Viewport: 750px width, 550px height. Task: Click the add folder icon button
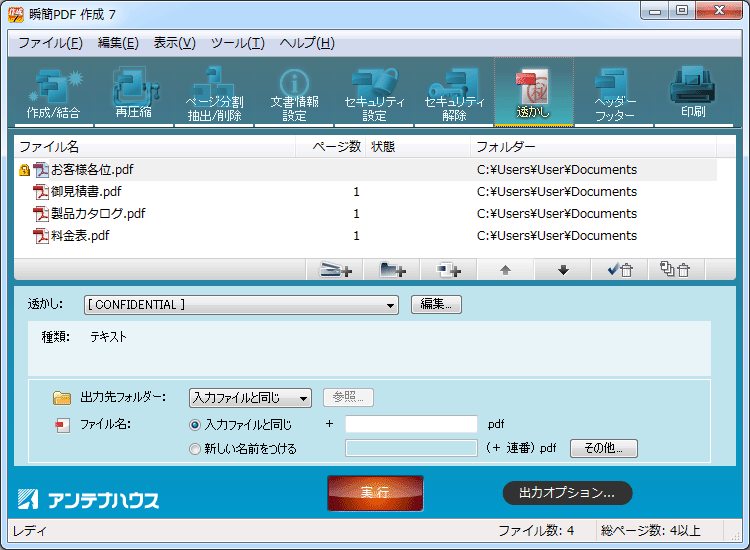[x=391, y=270]
